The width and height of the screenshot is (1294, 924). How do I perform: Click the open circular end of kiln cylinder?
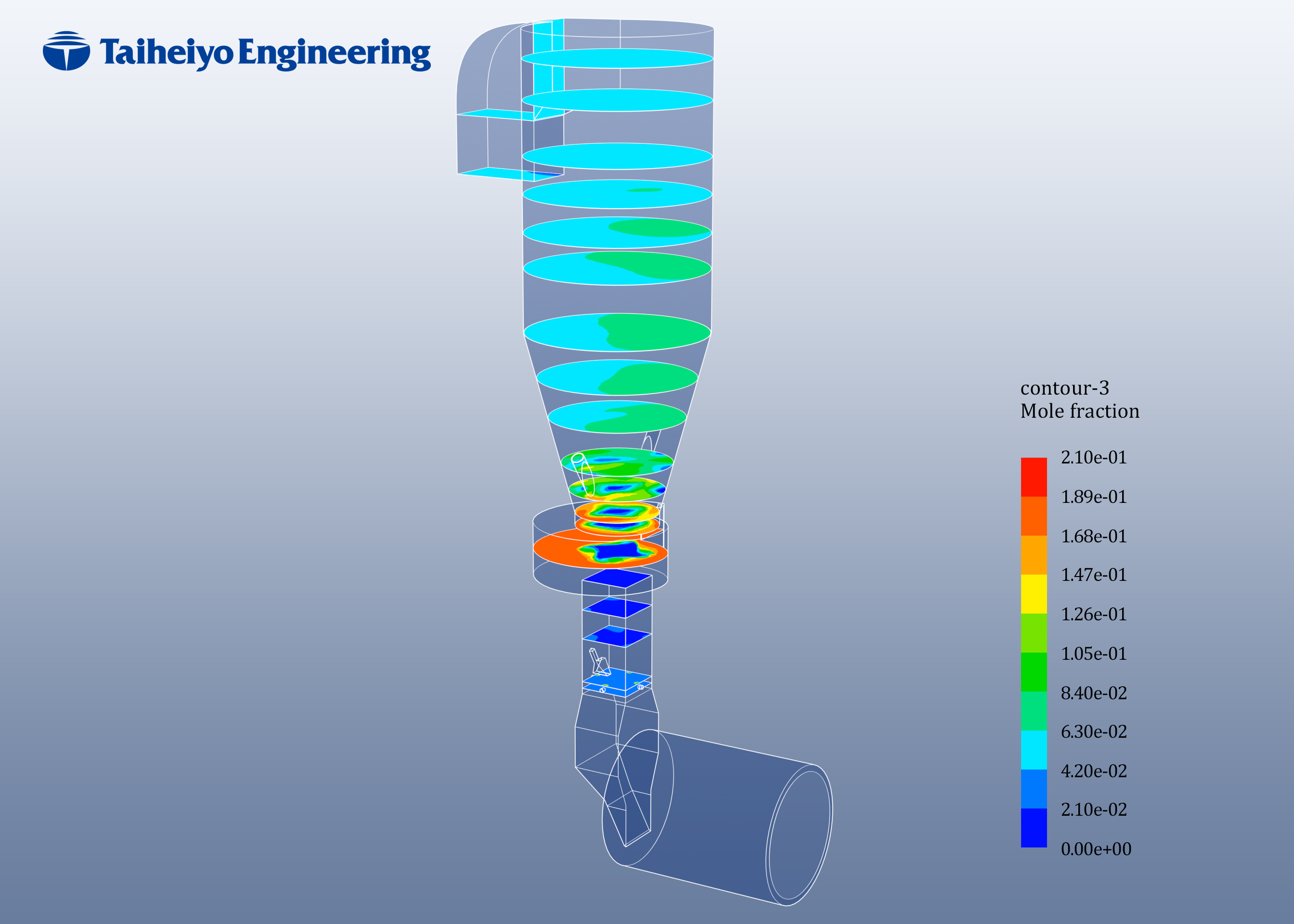pos(800,834)
